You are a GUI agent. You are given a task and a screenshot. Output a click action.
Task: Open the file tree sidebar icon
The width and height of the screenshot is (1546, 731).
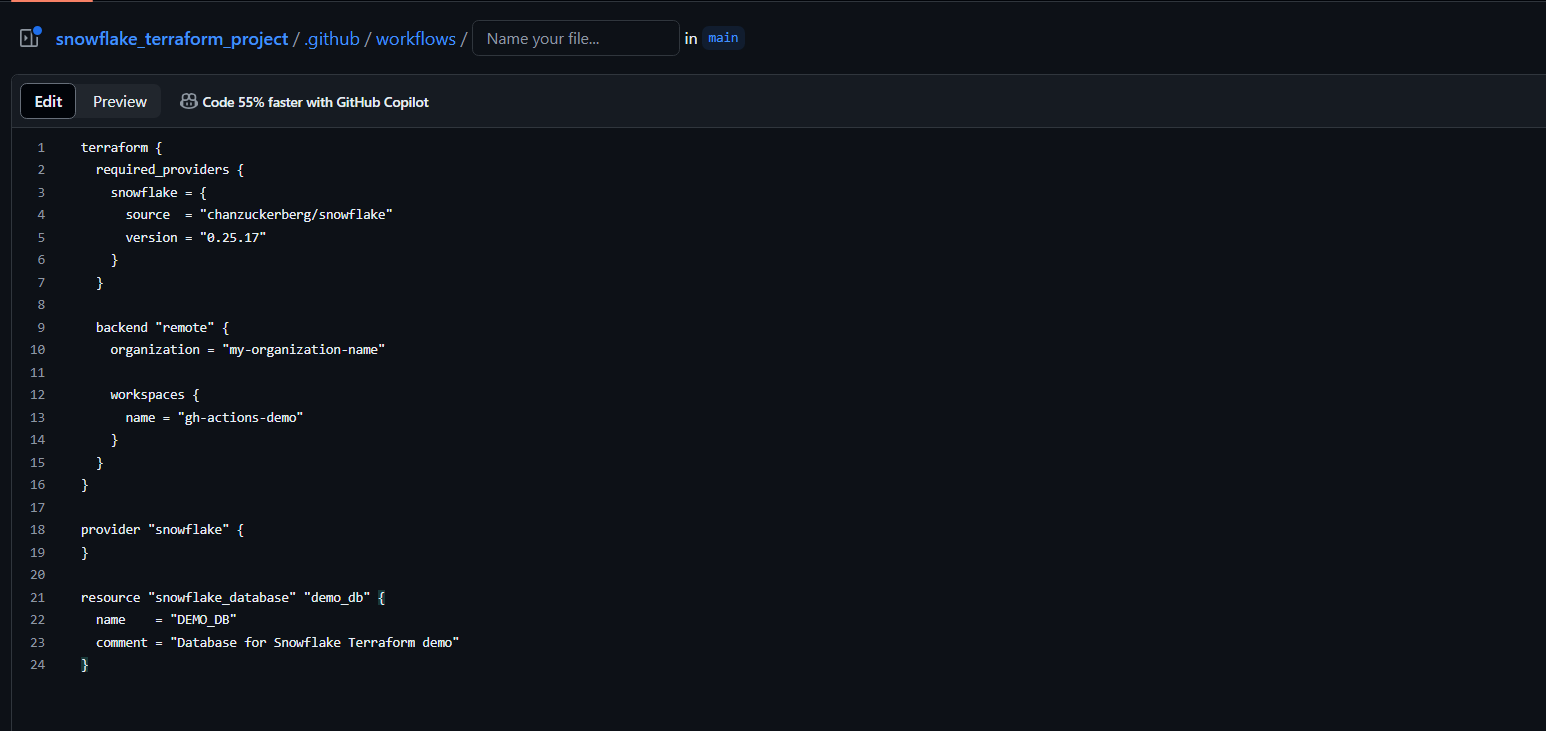pyautogui.click(x=28, y=37)
